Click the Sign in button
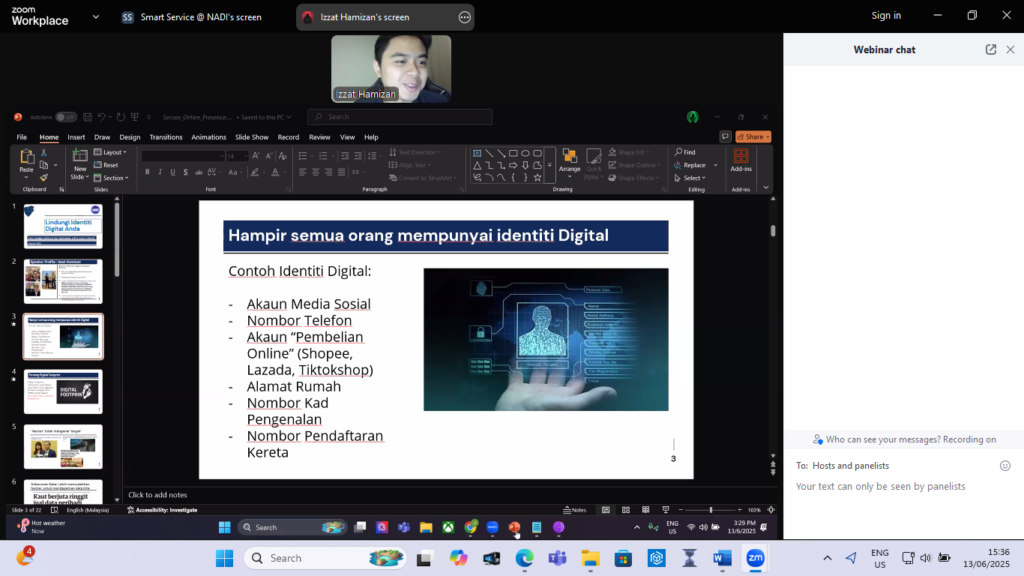The height and width of the screenshot is (576, 1024). (886, 16)
